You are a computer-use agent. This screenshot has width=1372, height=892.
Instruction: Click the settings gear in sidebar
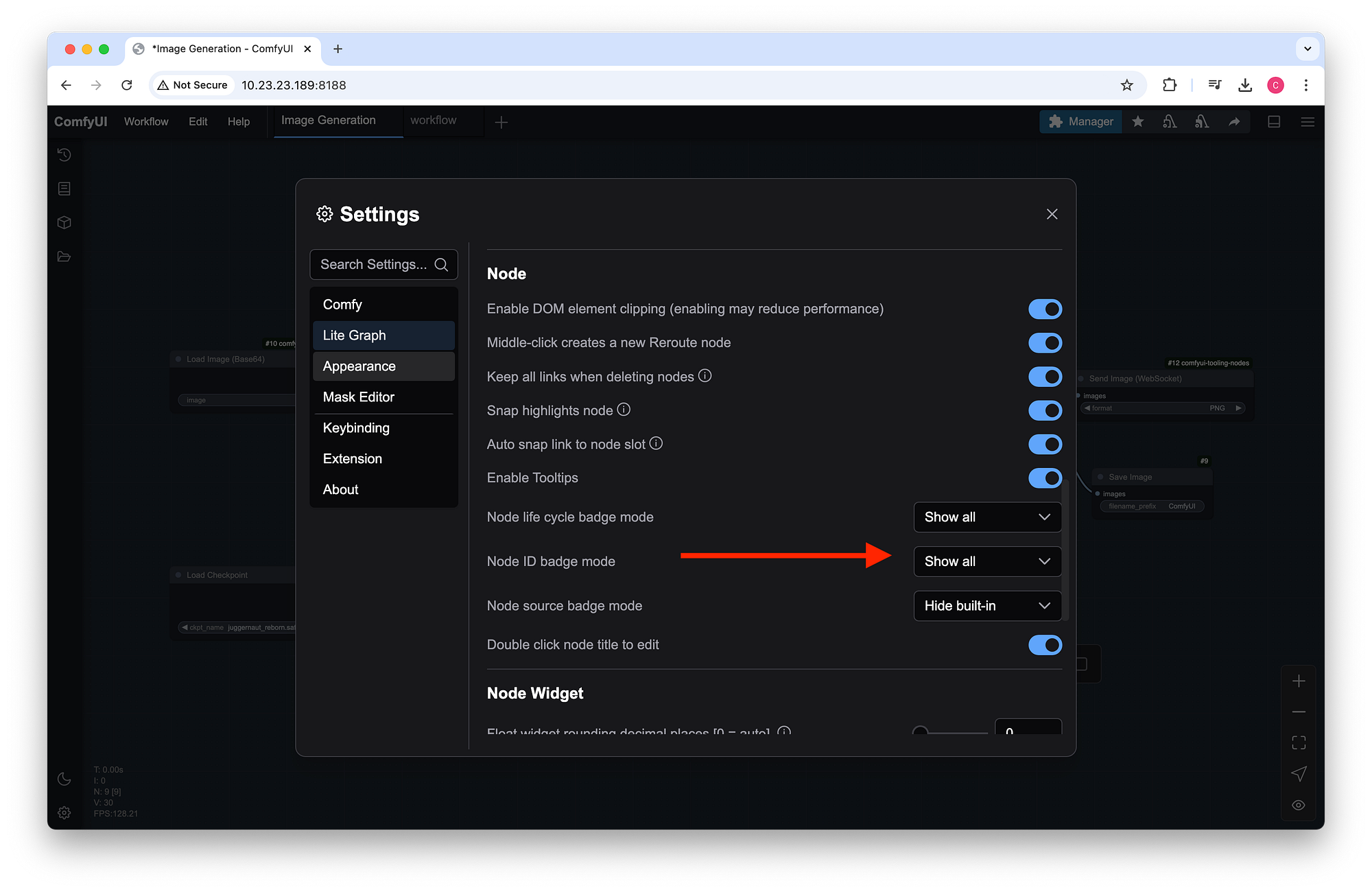pos(64,812)
